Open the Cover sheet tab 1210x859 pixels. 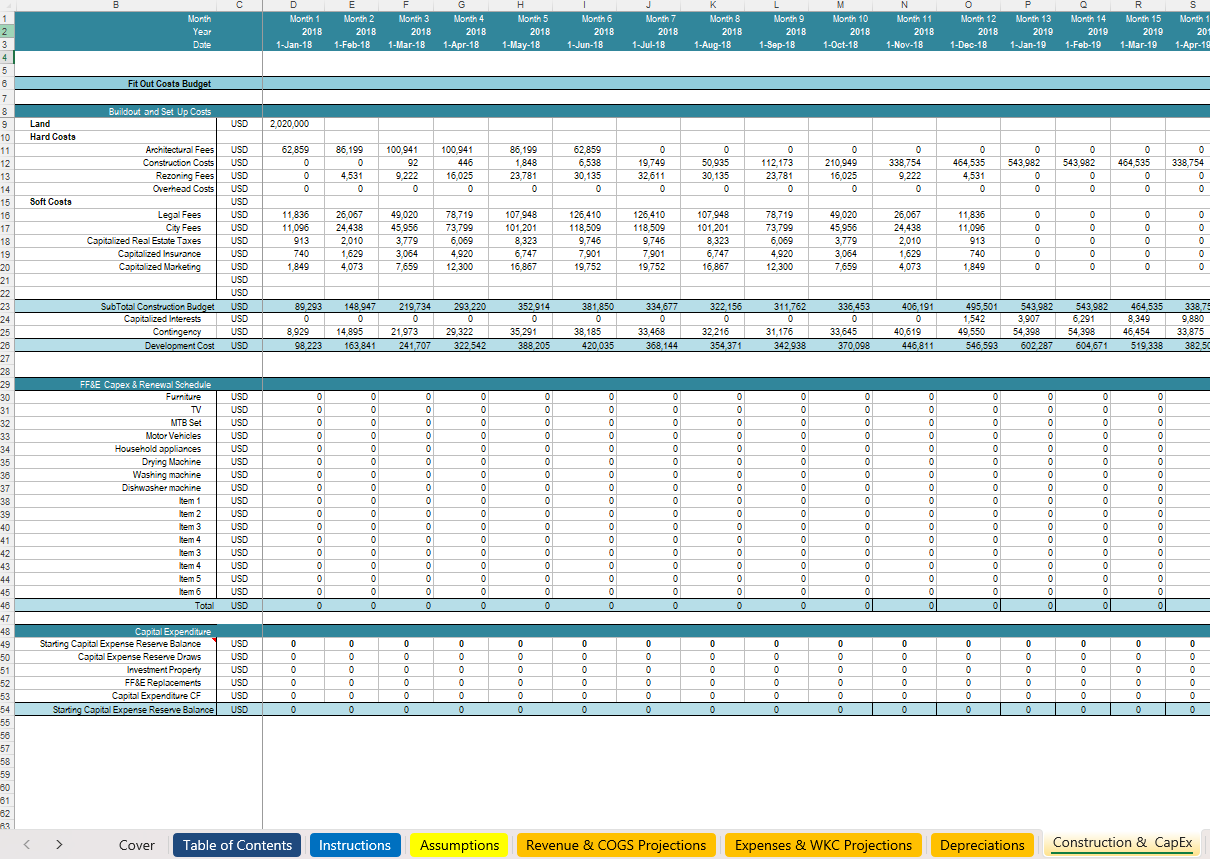point(137,845)
